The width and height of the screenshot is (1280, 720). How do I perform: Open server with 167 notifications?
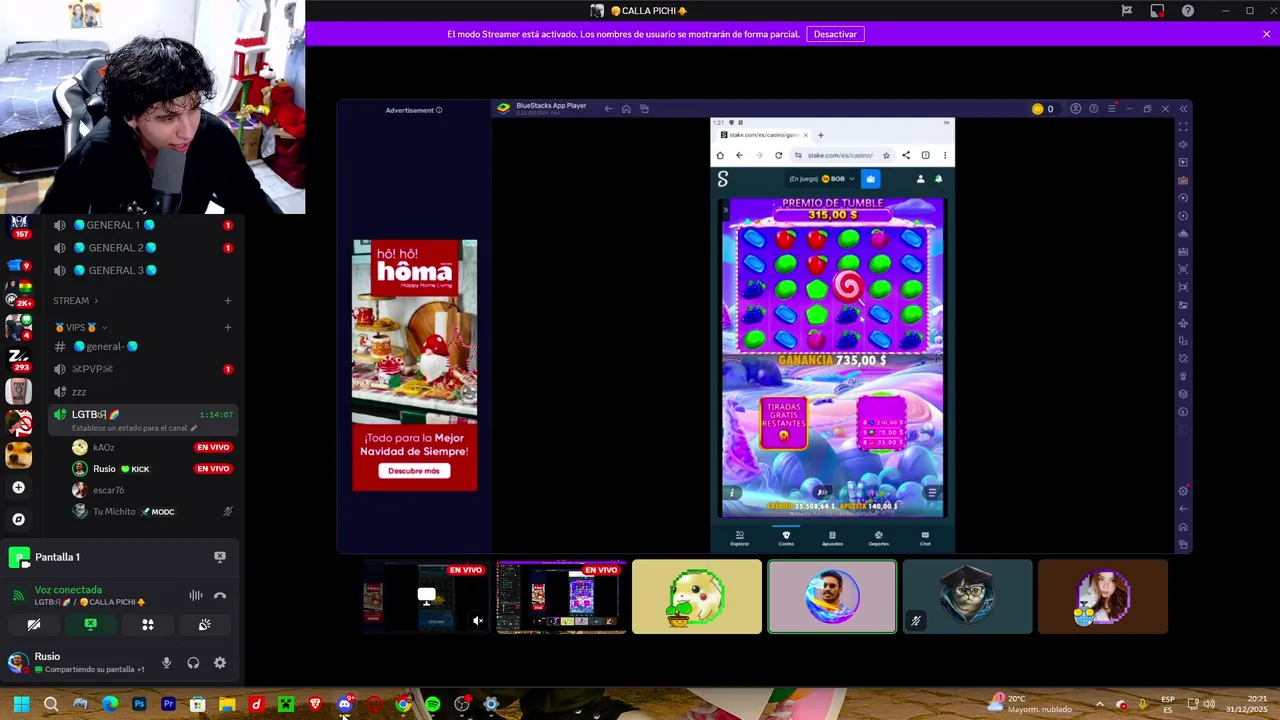click(x=18, y=227)
